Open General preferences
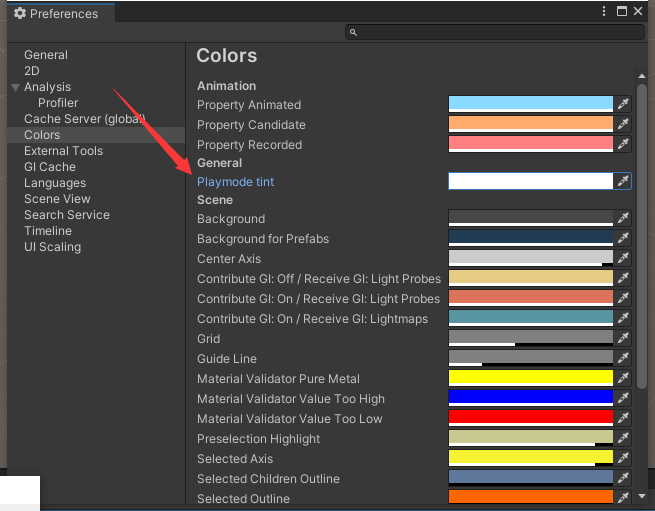Viewport: 655px width, 511px height. pos(46,55)
